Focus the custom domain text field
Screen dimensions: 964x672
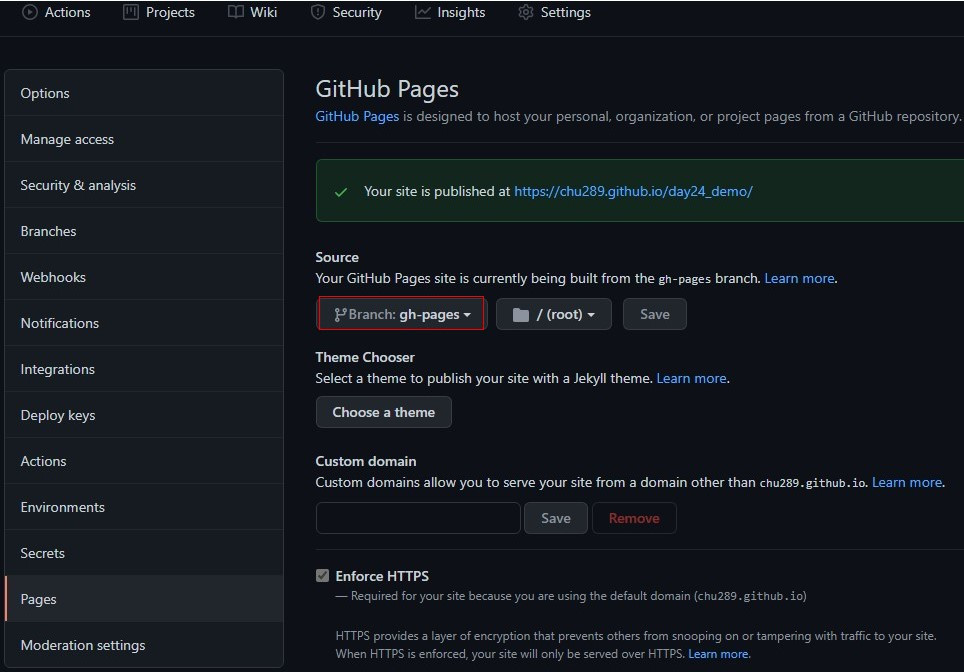pyautogui.click(x=418, y=518)
